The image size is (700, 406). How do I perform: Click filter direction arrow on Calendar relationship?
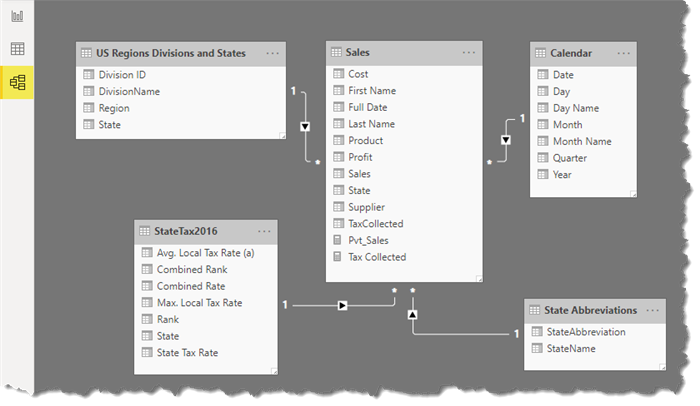click(x=506, y=139)
